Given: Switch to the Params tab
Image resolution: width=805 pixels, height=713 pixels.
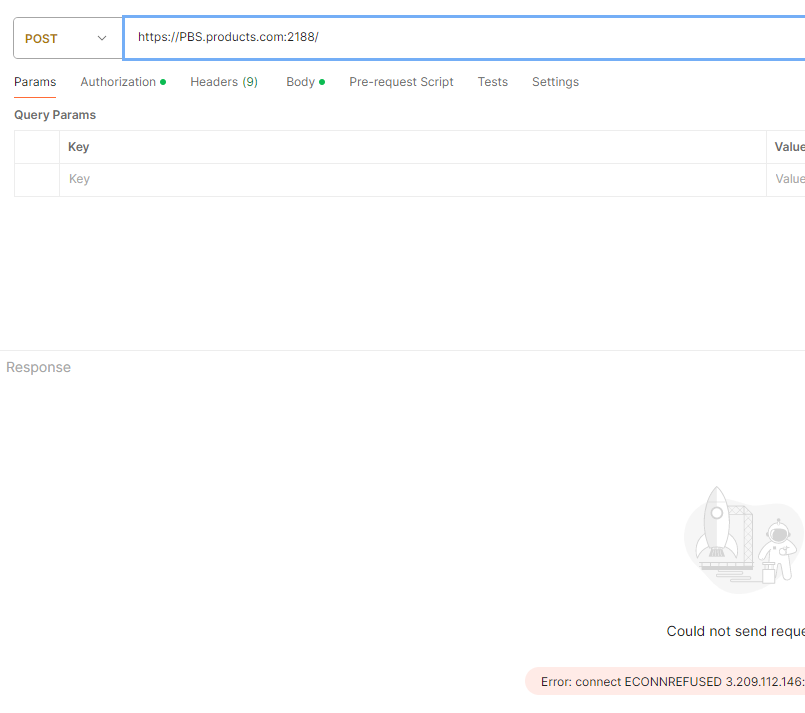Looking at the screenshot, I should click(35, 82).
